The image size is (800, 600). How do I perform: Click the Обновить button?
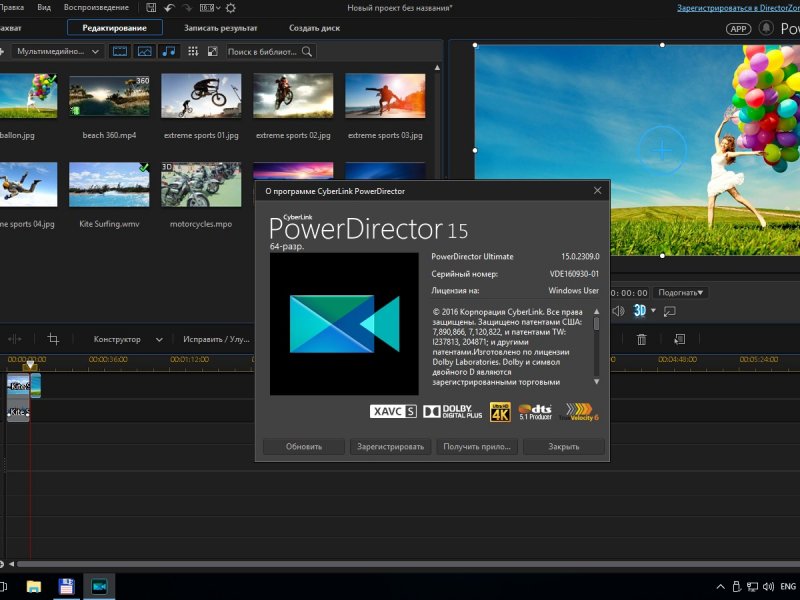[x=304, y=446]
